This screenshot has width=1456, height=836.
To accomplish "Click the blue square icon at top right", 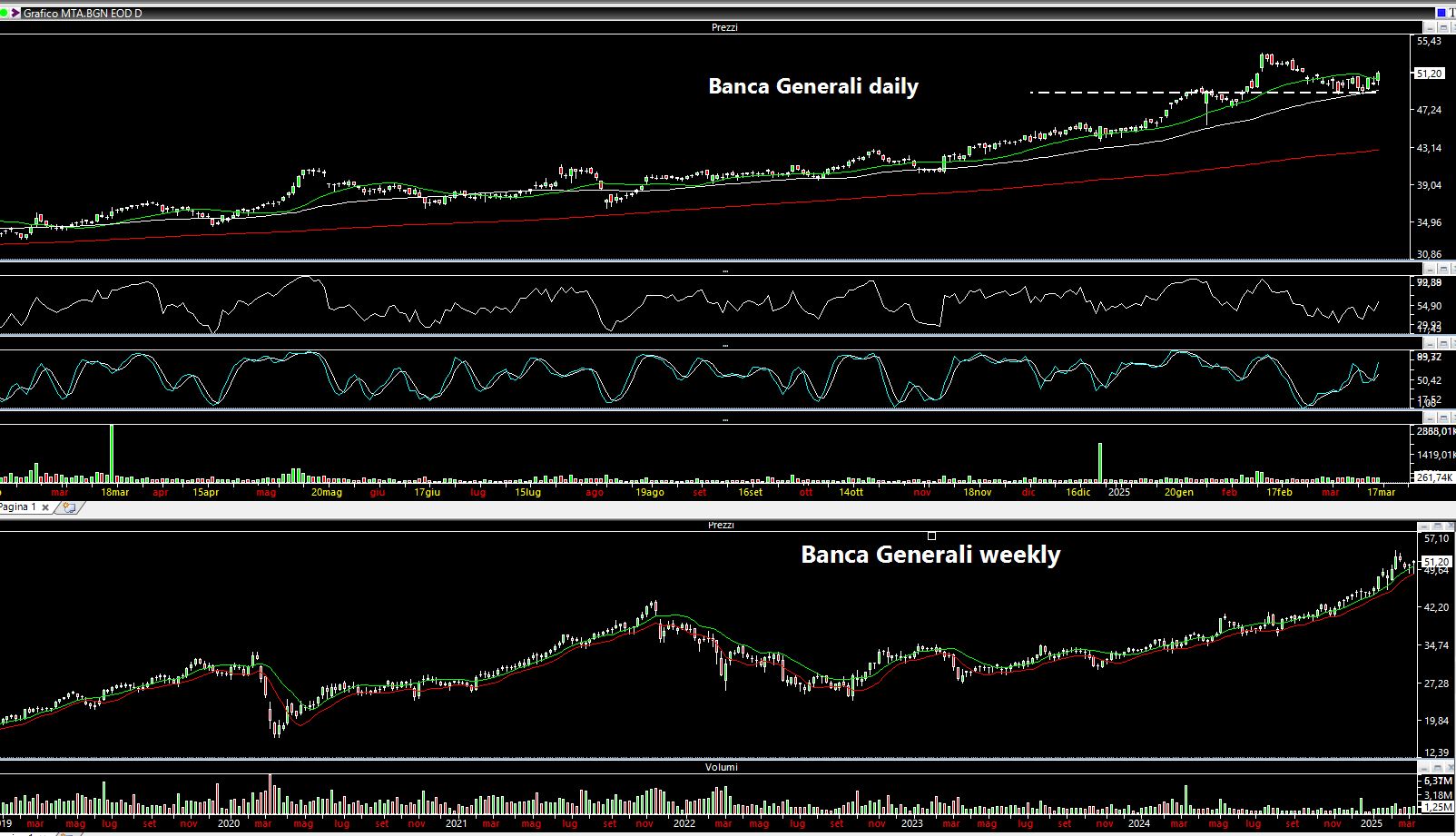I will [x=1441, y=13].
